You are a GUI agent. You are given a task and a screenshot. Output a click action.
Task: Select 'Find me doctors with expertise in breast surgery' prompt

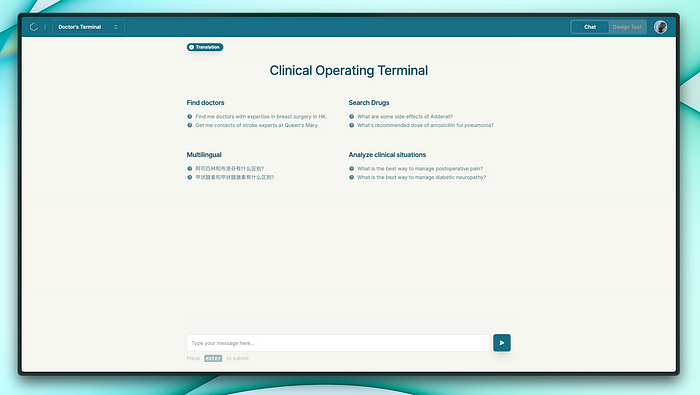(x=261, y=116)
